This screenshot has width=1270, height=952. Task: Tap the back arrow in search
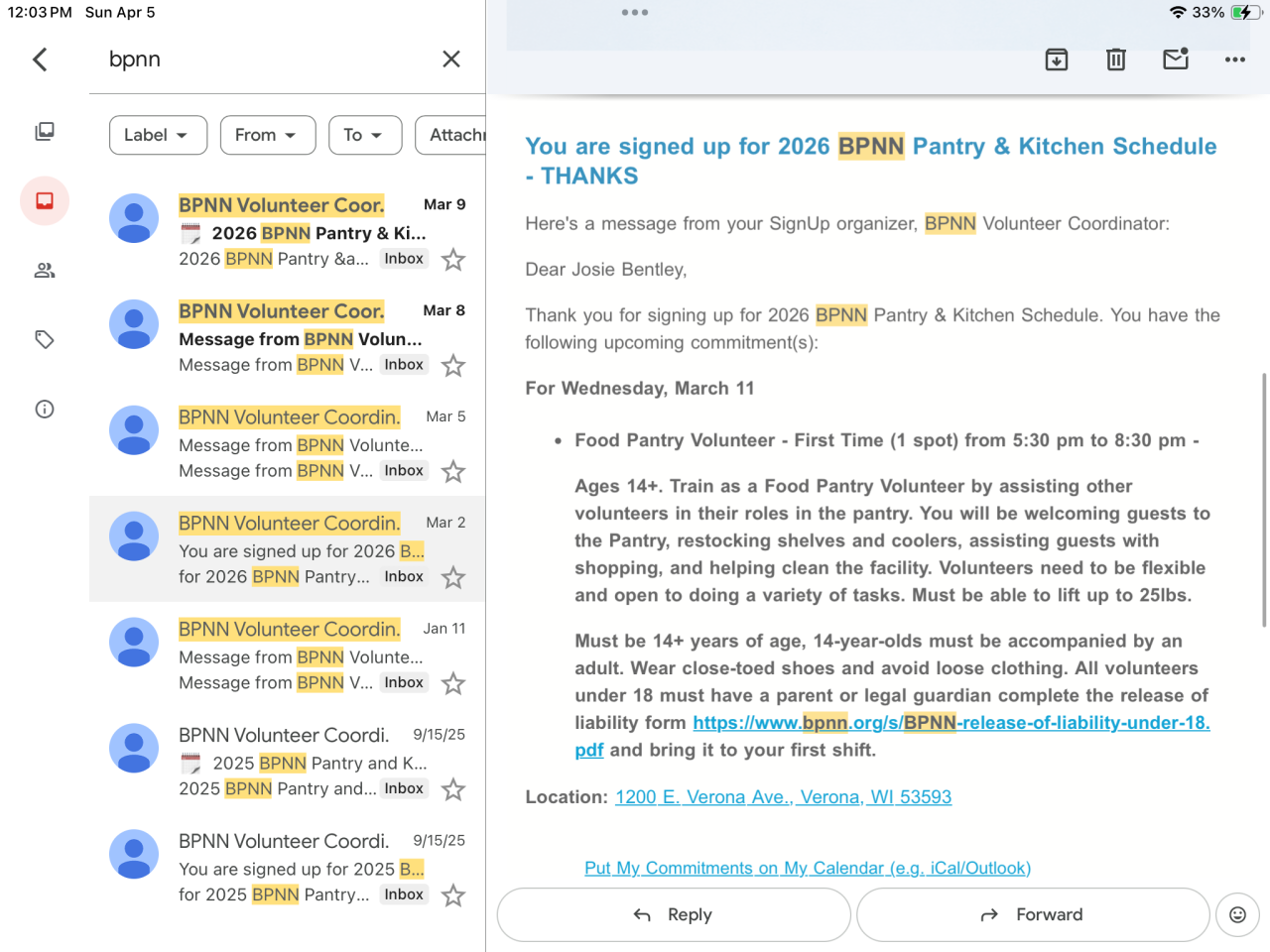coord(41,59)
